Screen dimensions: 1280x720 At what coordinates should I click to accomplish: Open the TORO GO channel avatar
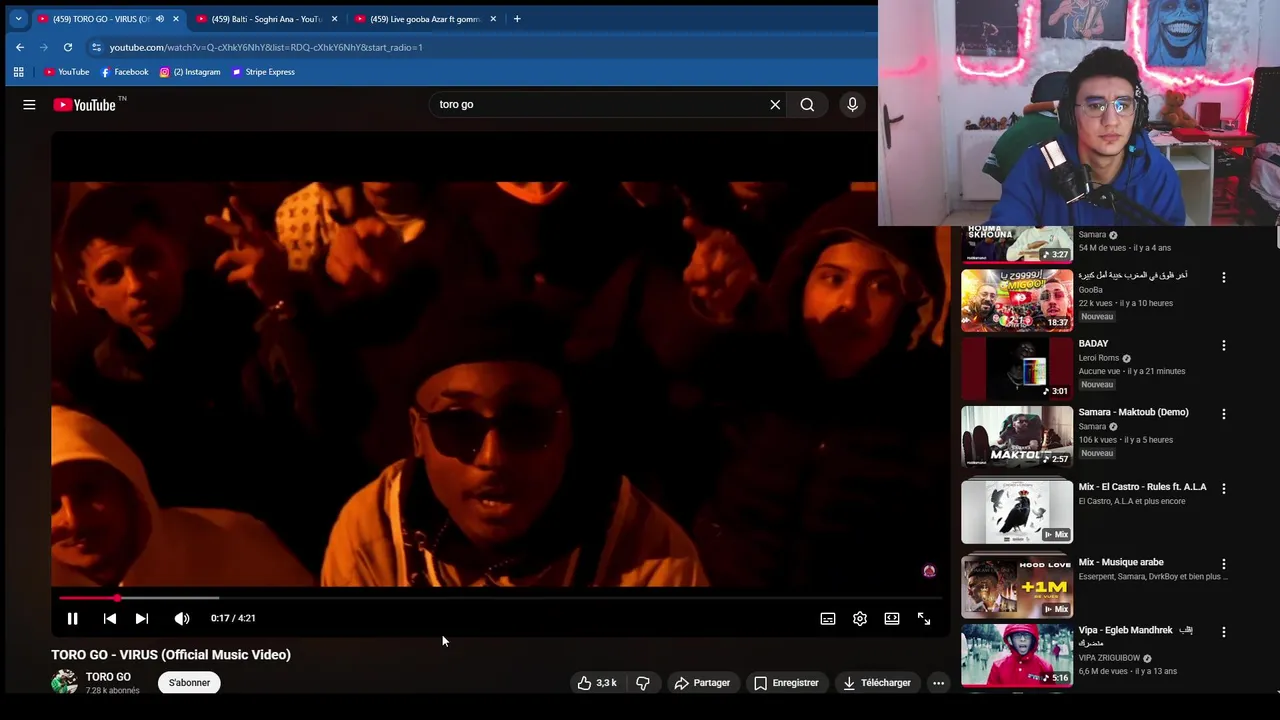point(64,682)
